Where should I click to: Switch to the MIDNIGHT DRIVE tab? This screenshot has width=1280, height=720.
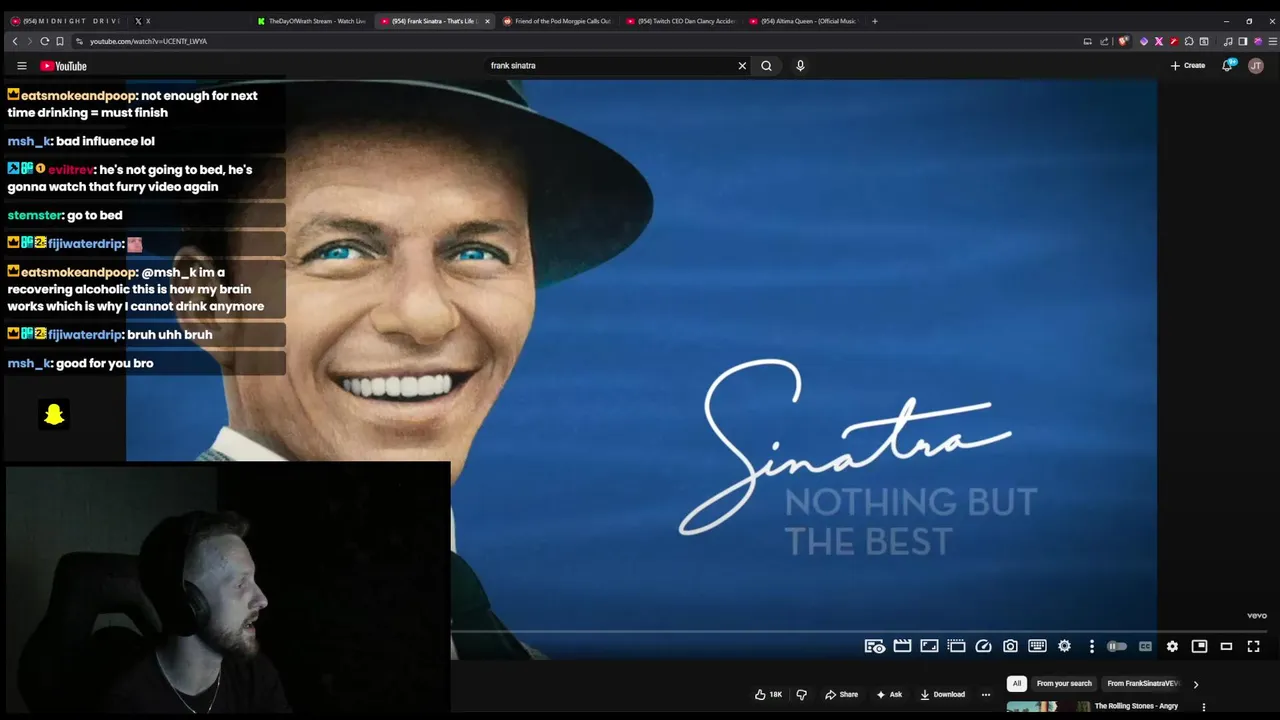tap(66, 21)
